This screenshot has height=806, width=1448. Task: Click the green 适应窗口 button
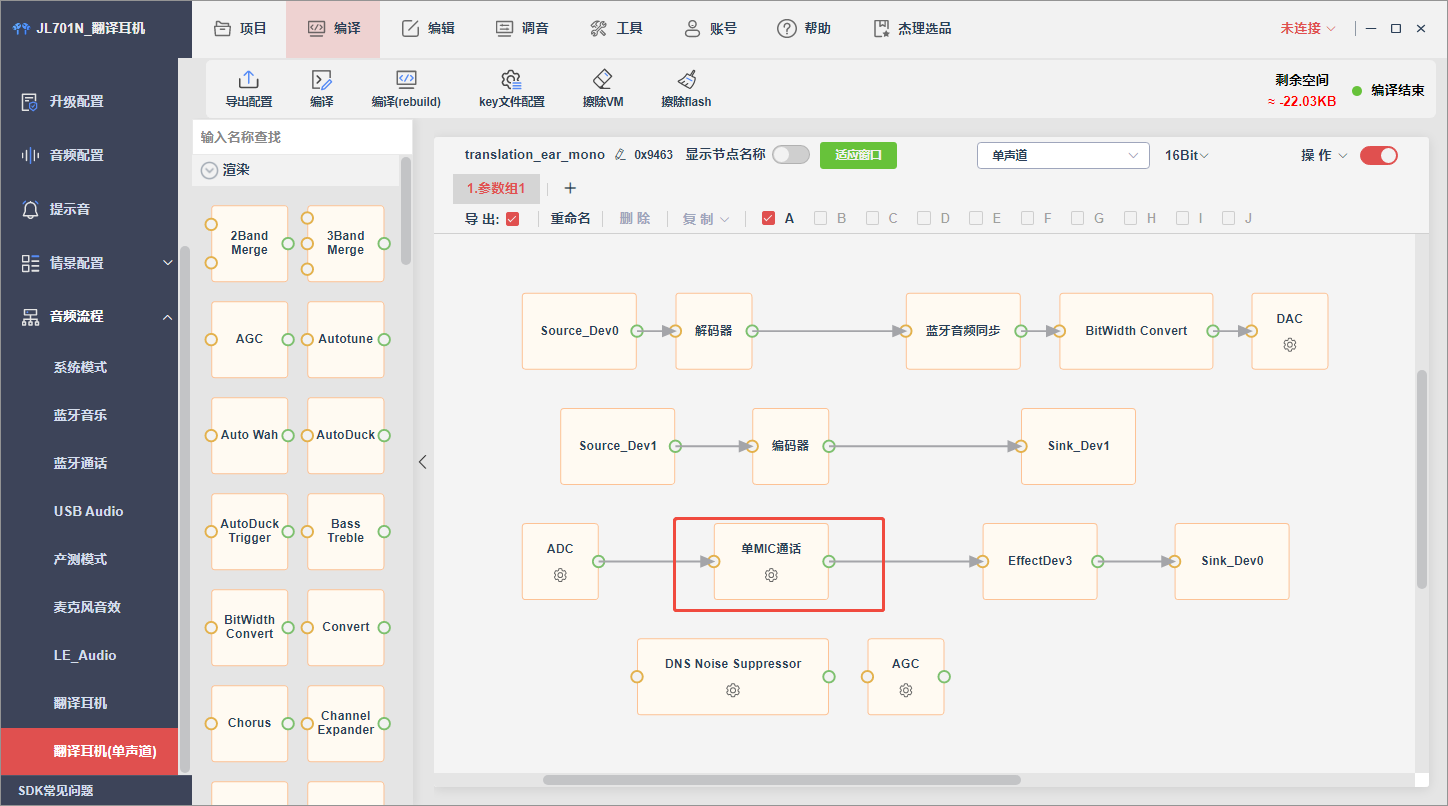pyautogui.click(x=858, y=155)
